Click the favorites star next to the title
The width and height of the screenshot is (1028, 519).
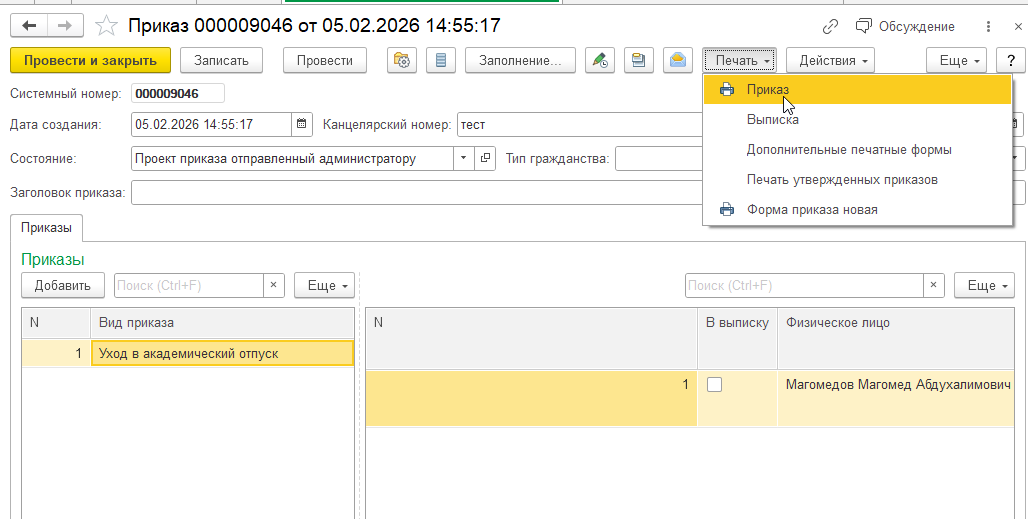tap(104, 26)
